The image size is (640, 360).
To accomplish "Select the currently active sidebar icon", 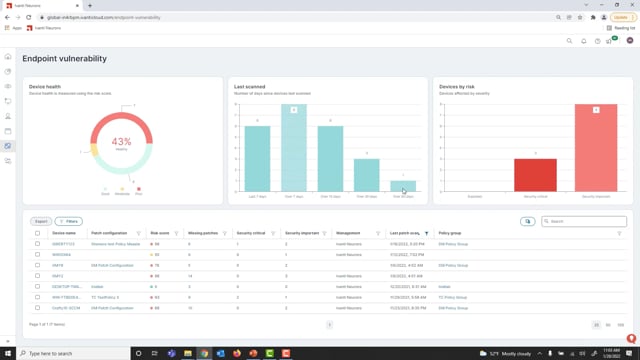I will click(8, 146).
